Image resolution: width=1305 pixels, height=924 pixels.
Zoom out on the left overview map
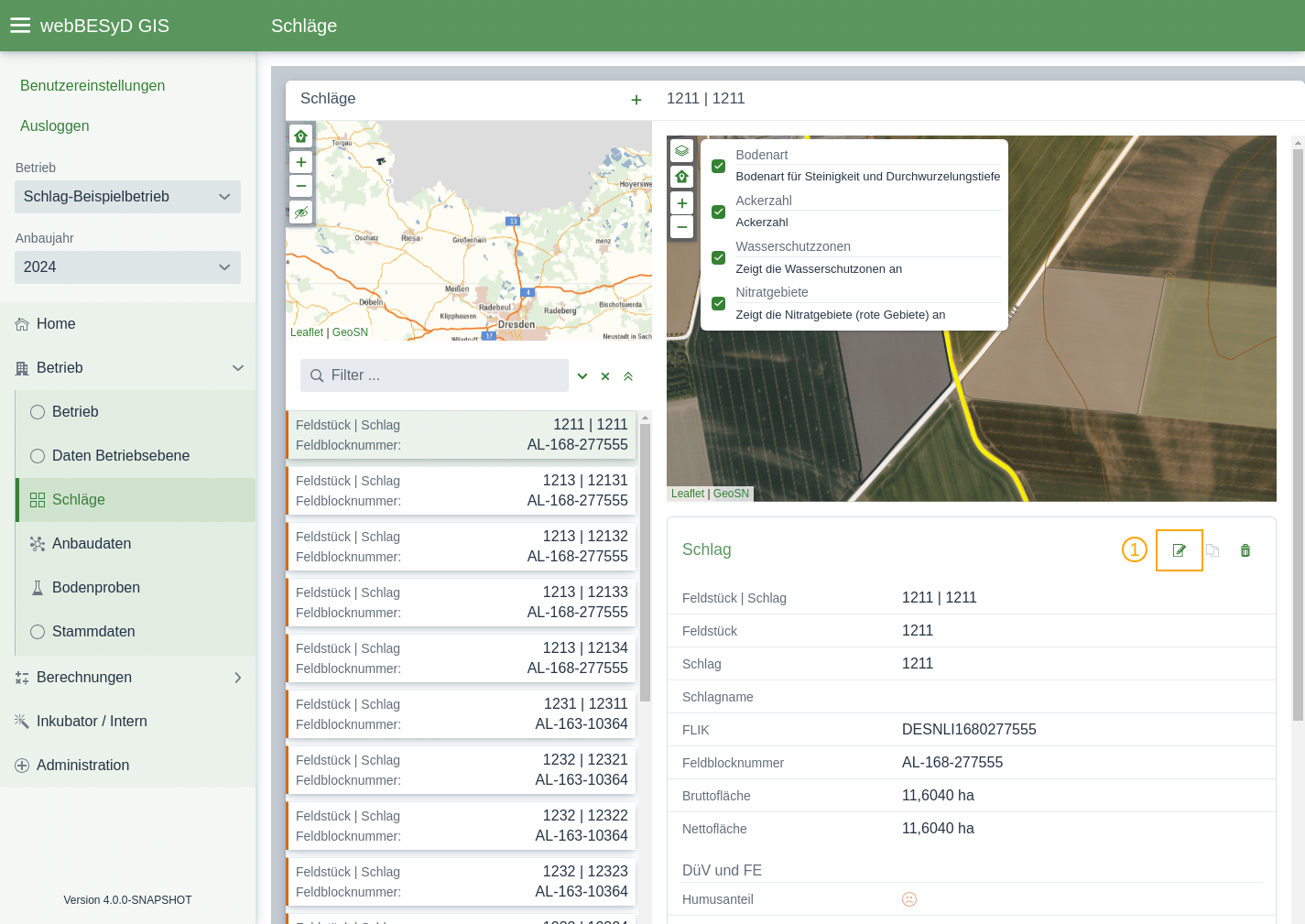click(300, 186)
